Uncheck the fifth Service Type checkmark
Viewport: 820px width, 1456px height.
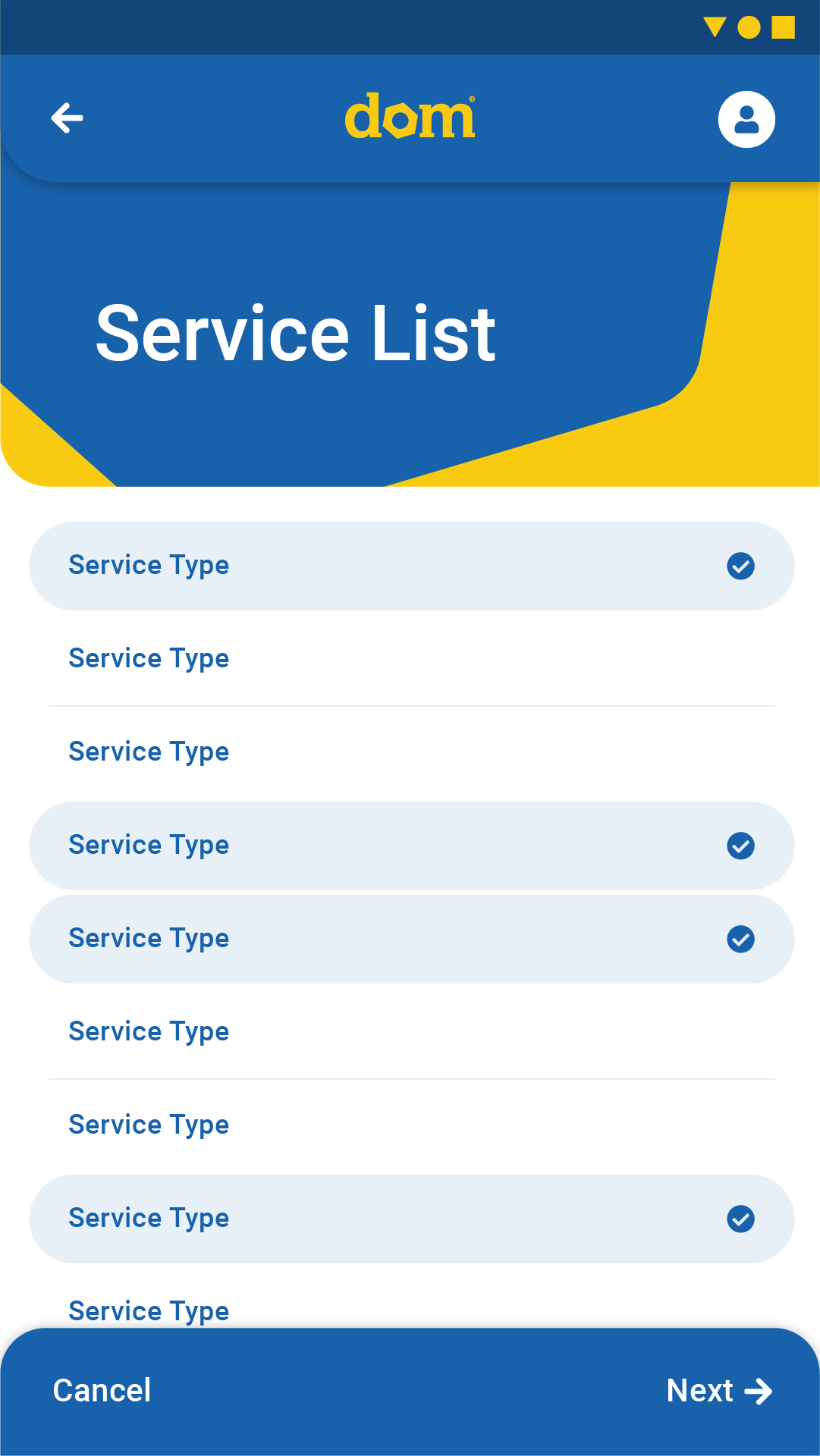[x=740, y=939]
